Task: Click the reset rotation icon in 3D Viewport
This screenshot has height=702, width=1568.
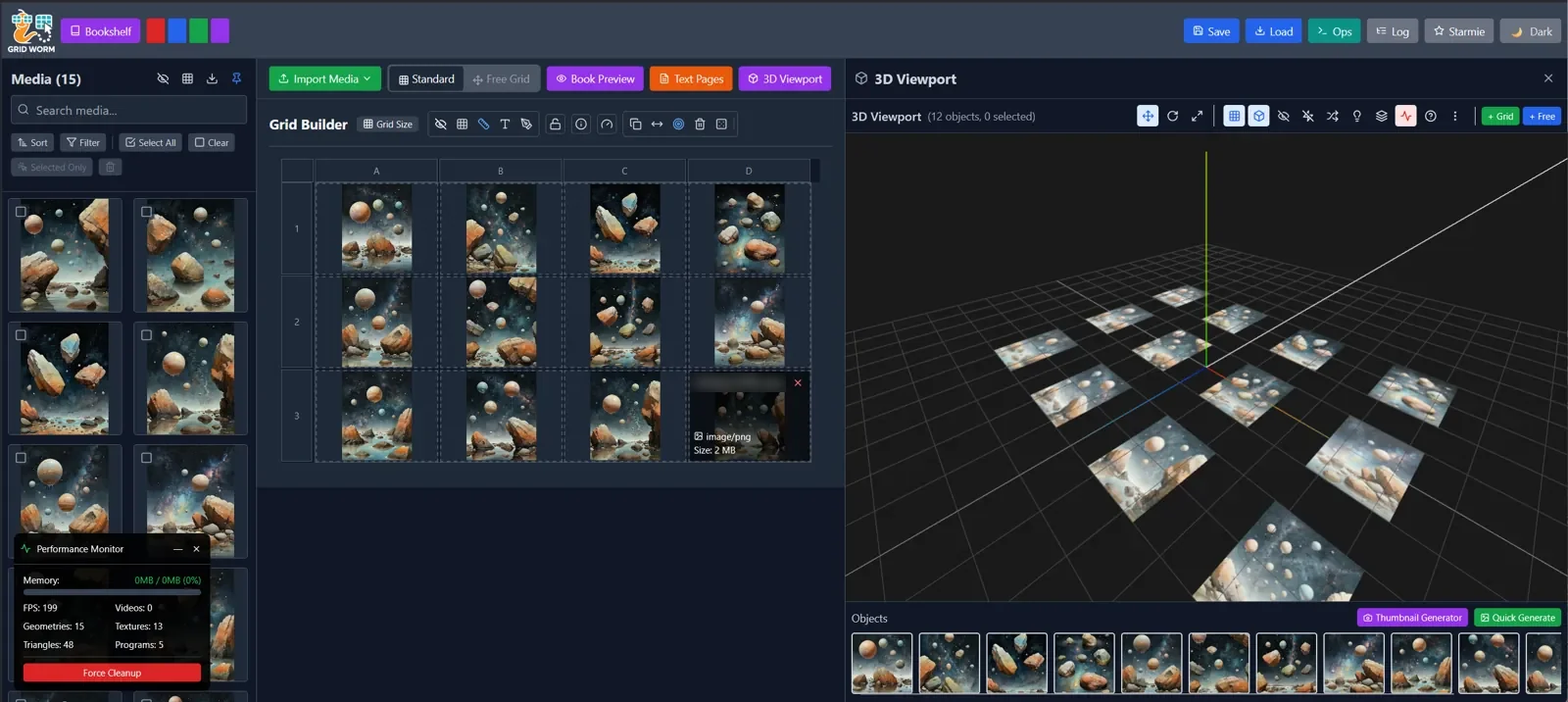Action: [x=1172, y=116]
